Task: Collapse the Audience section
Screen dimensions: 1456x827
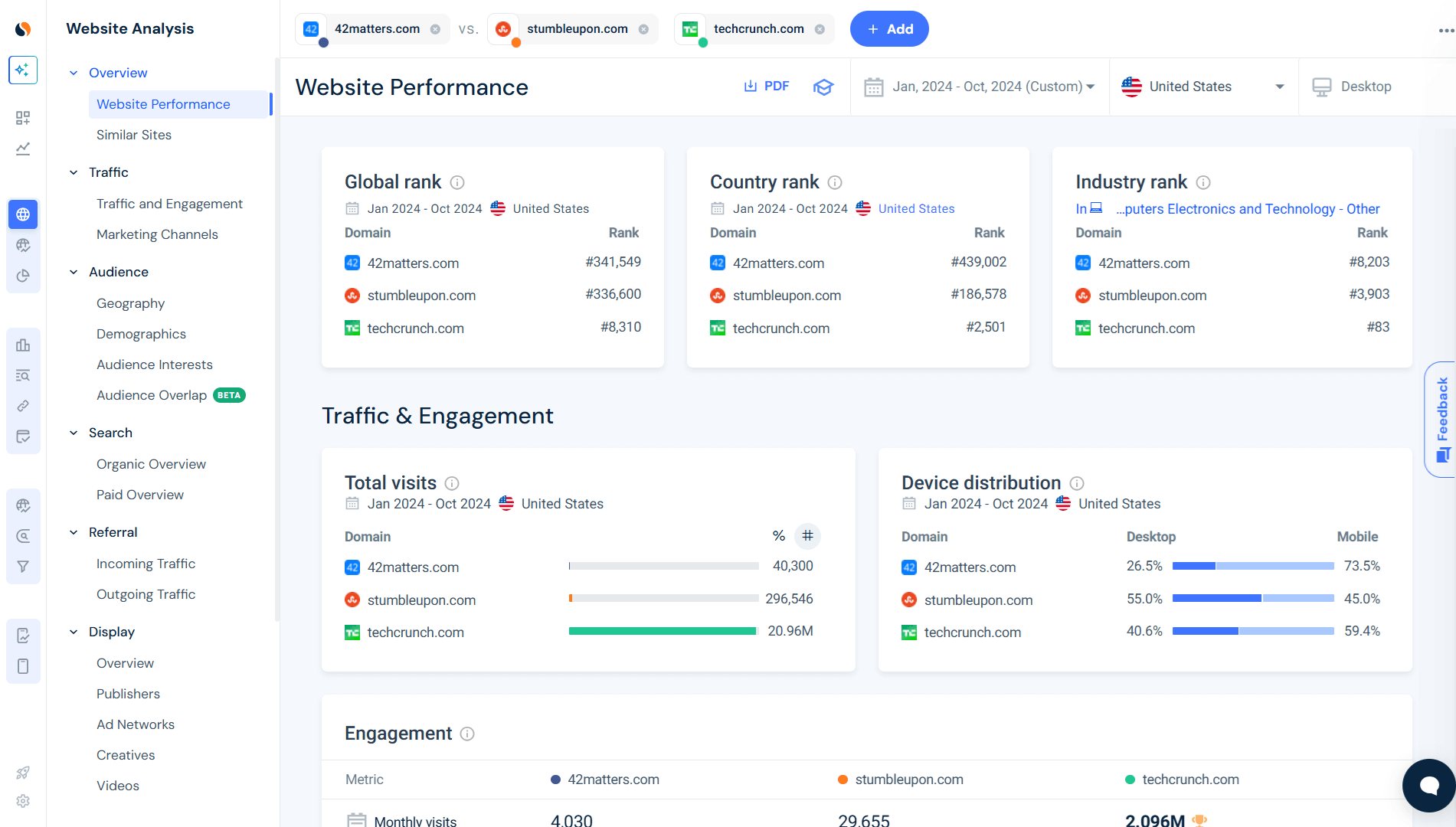Action: click(x=74, y=272)
